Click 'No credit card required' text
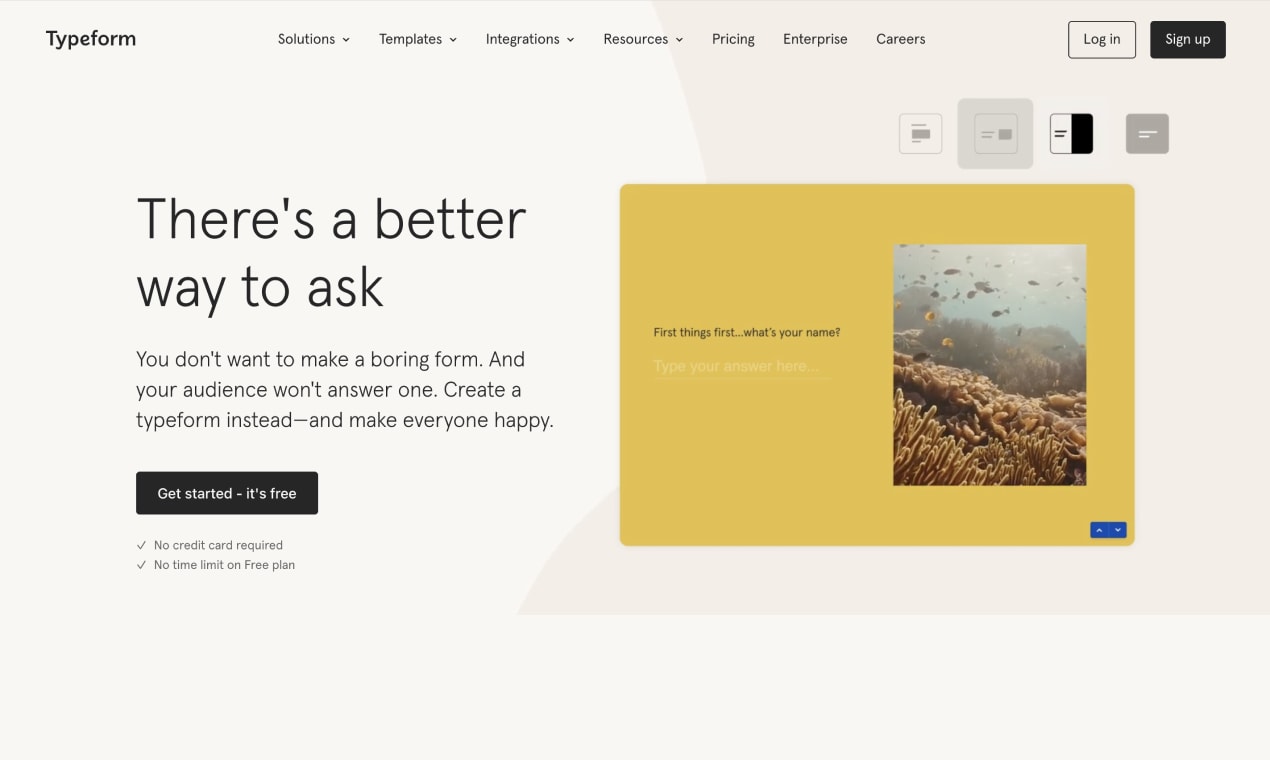Image resolution: width=1270 pixels, height=760 pixels. click(x=218, y=545)
